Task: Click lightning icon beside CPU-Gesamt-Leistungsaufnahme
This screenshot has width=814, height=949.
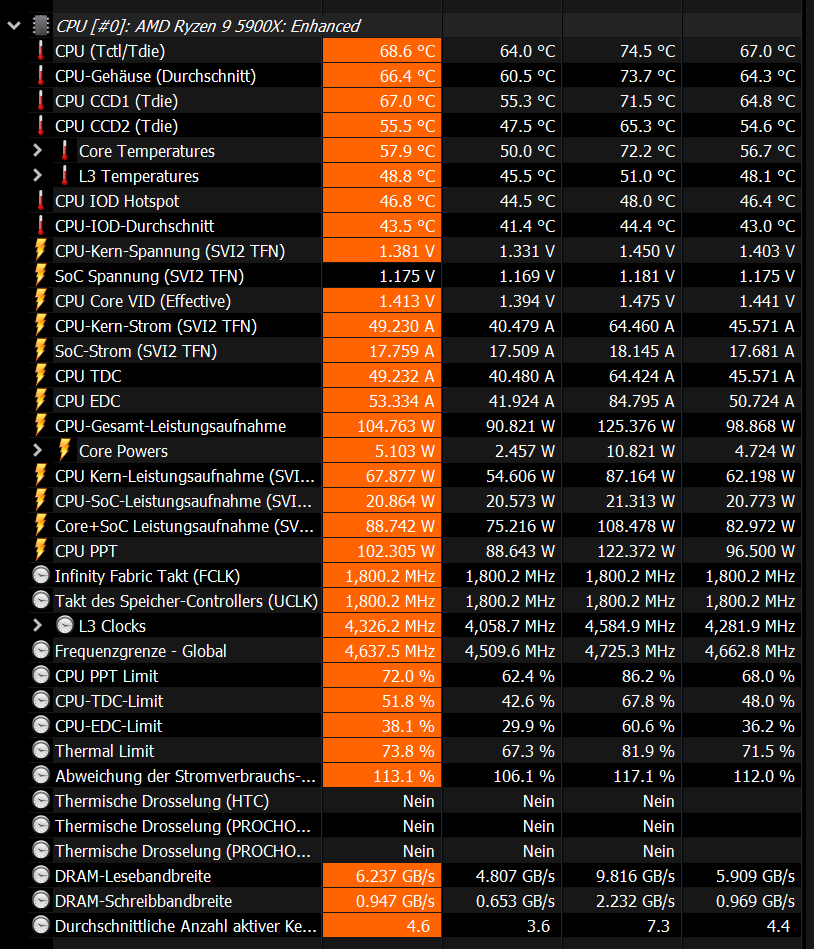Action: pyautogui.click(x=41, y=425)
